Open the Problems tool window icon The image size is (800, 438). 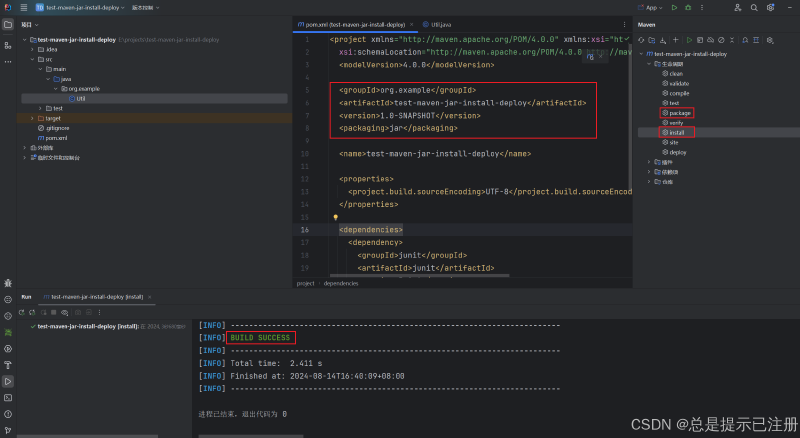click(8, 414)
